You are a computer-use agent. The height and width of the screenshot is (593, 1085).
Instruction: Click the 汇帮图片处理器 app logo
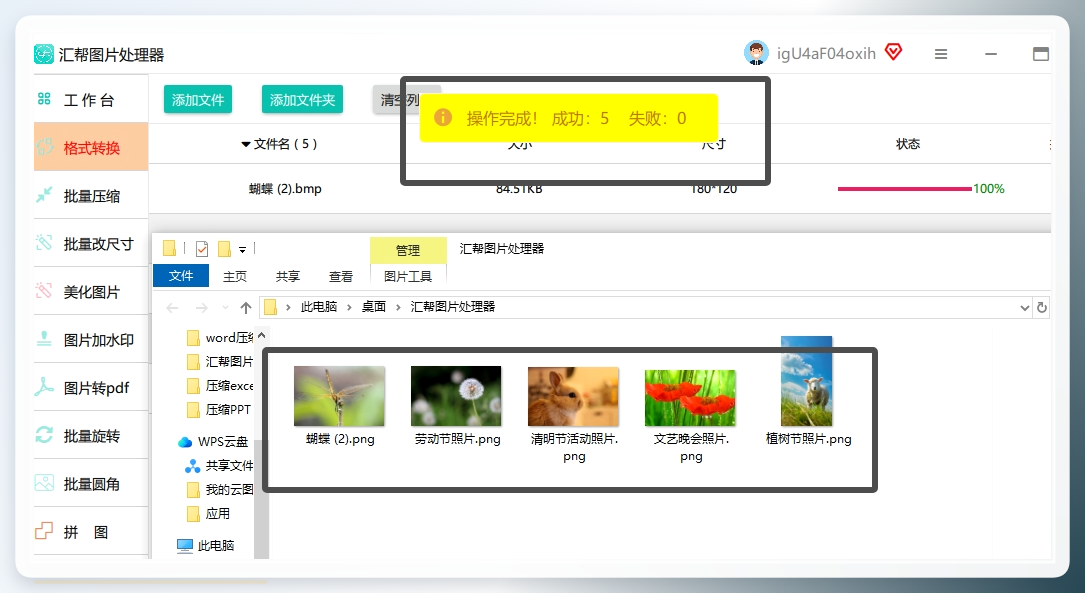pyautogui.click(x=44, y=54)
